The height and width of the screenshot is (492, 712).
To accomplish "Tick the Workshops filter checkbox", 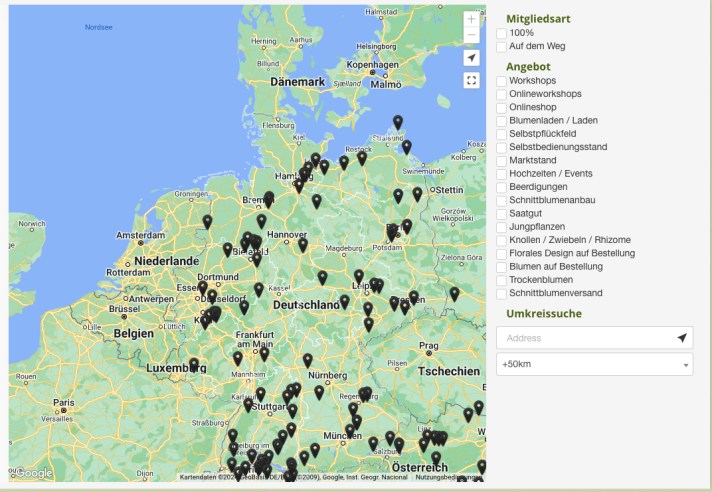I will tap(501, 80).
